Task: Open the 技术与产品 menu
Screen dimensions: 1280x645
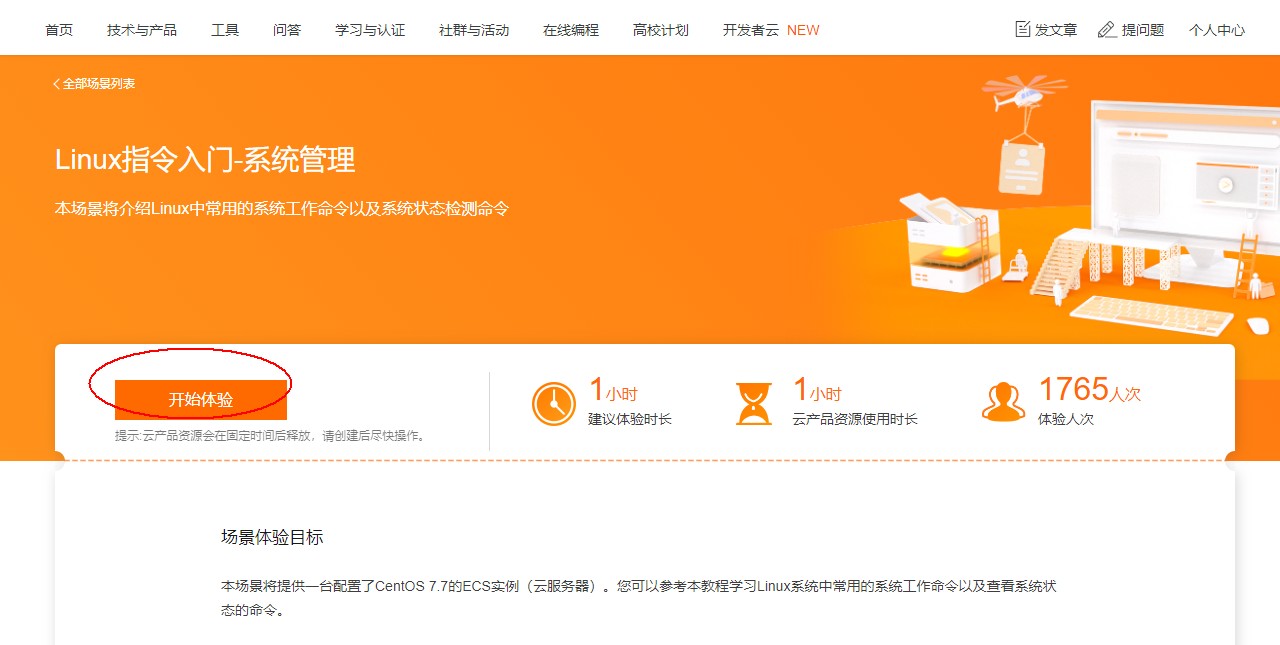Action: click(x=142, y=30)
